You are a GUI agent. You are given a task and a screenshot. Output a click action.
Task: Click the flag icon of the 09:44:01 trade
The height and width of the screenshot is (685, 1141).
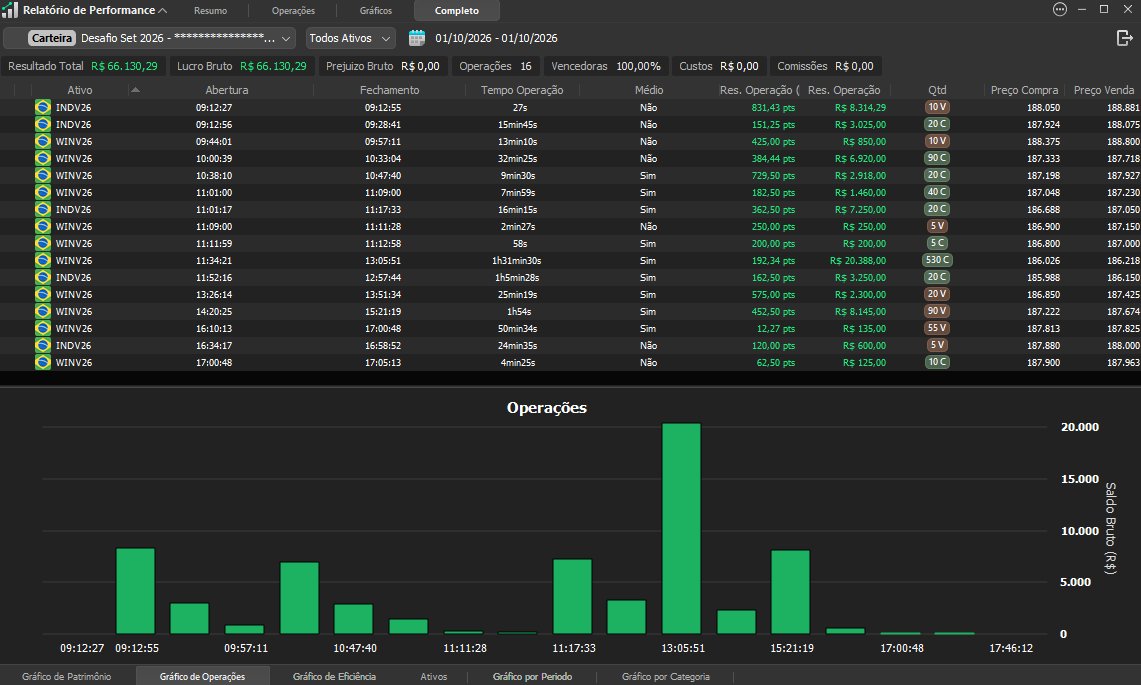tap(43, 141)
